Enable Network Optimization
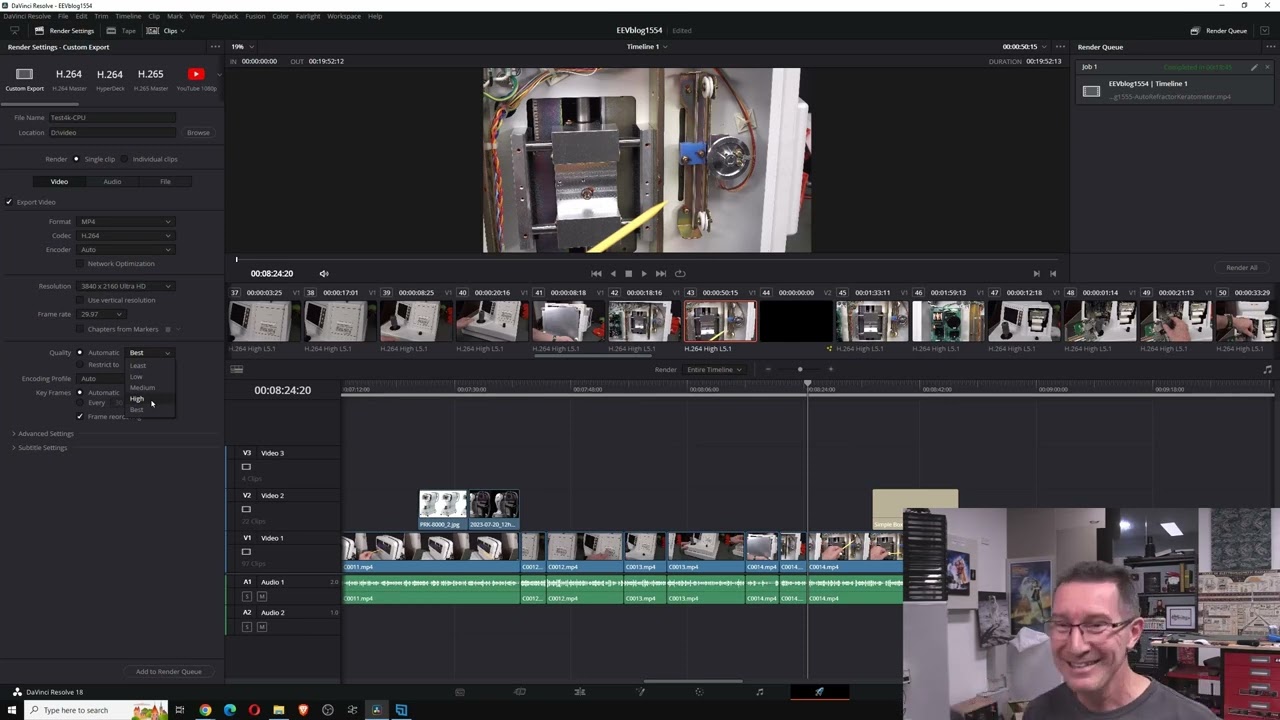The width and height of the screenshot is (1280, 720). tap(80, 264)
